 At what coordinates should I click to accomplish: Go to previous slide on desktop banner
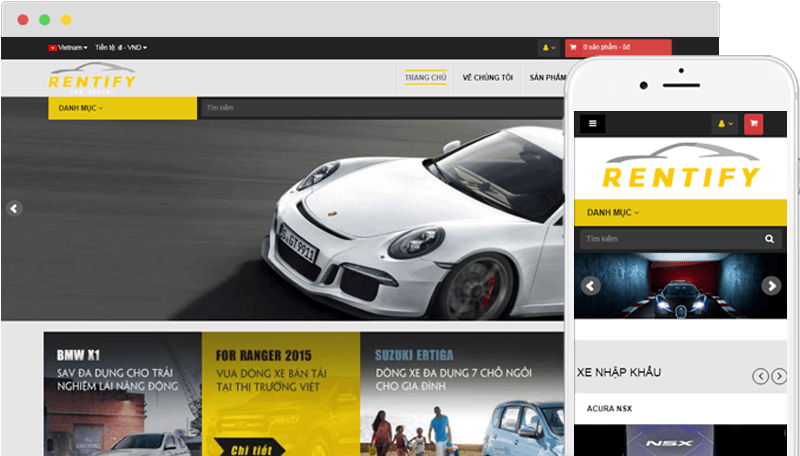pos(14,209)
